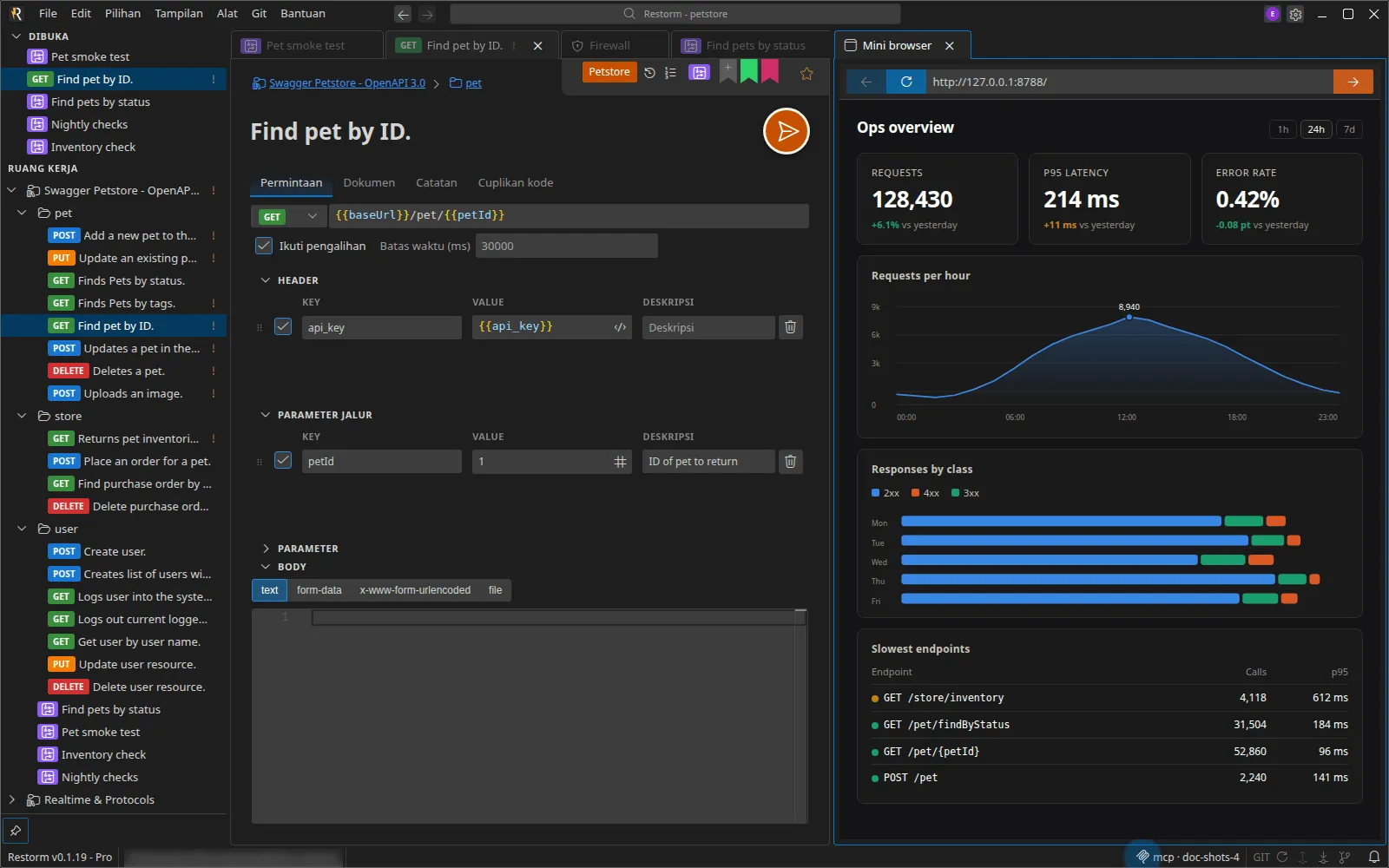Reload the mini browser page
1389x868 pixels.
pos(906,82)
